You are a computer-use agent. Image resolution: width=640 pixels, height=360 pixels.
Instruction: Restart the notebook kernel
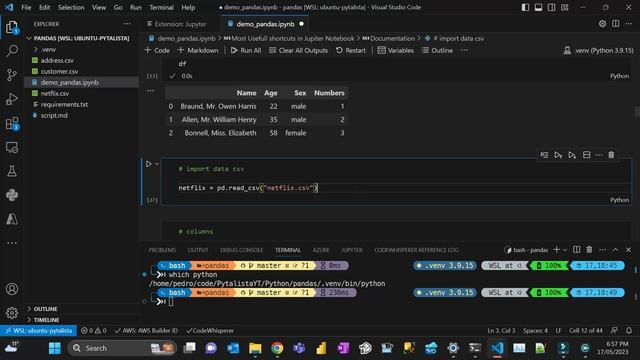351,50
